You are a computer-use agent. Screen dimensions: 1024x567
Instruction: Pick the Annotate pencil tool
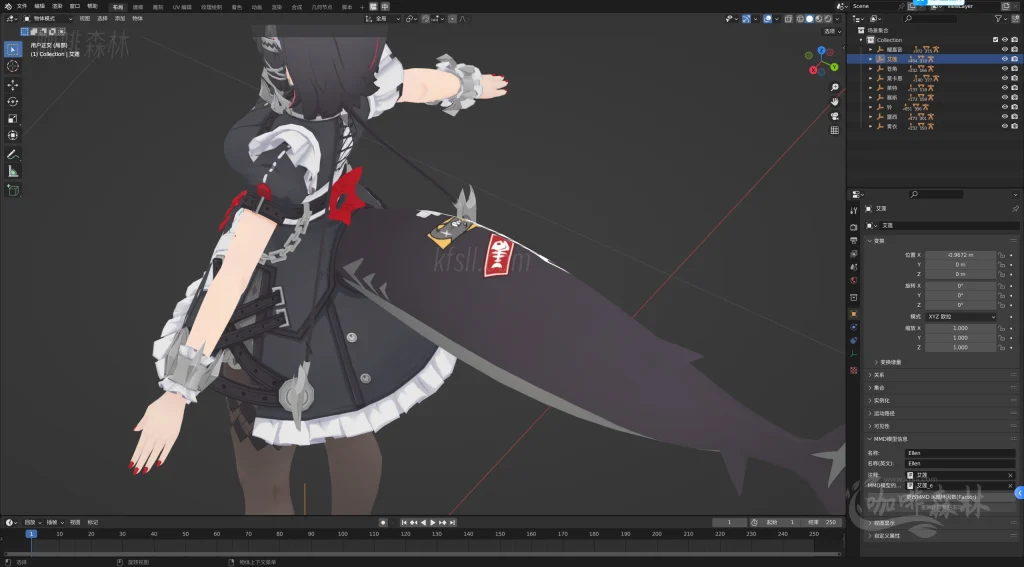[x=12, y=155]
